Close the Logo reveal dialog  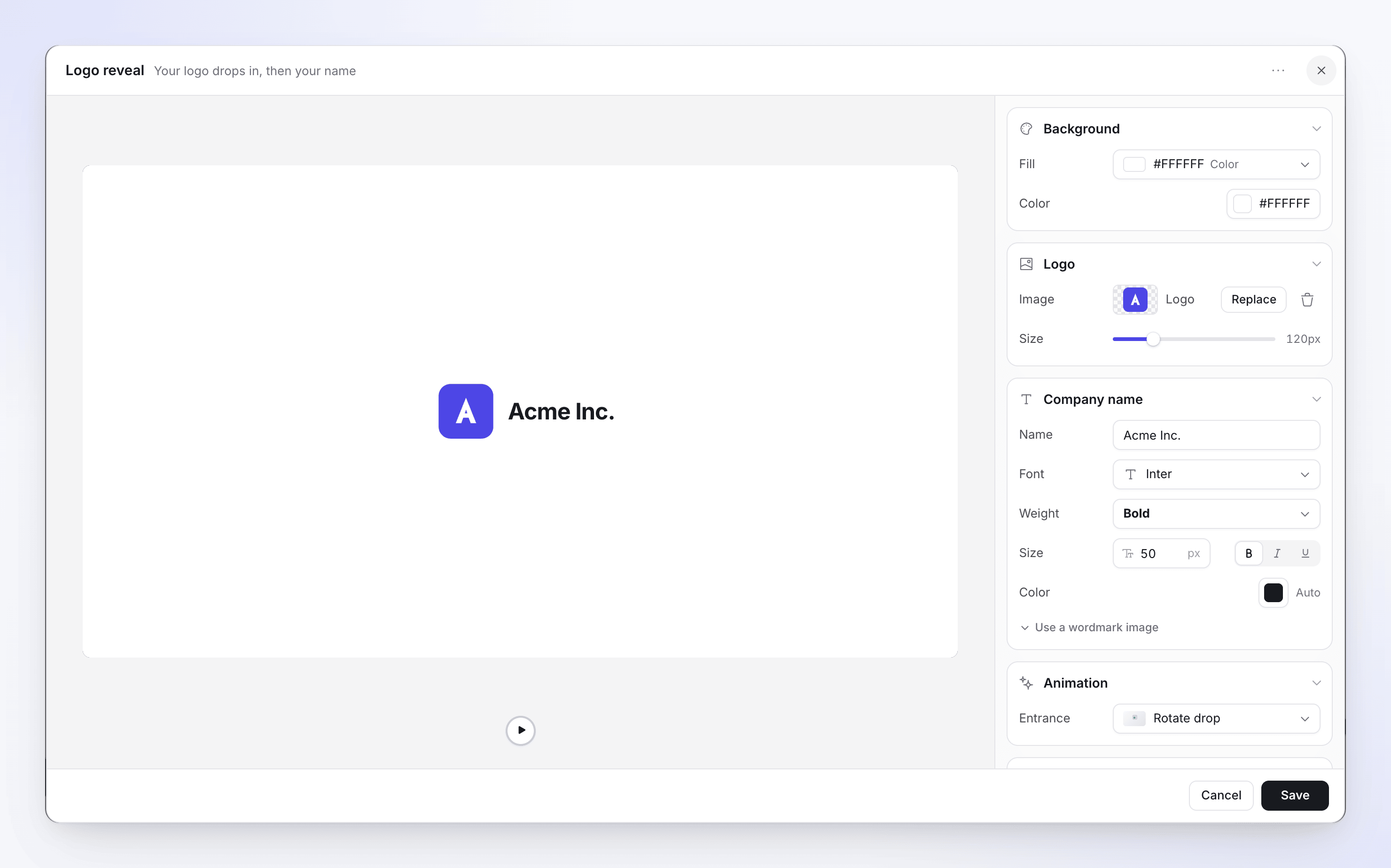click(x=1321, y=70)
